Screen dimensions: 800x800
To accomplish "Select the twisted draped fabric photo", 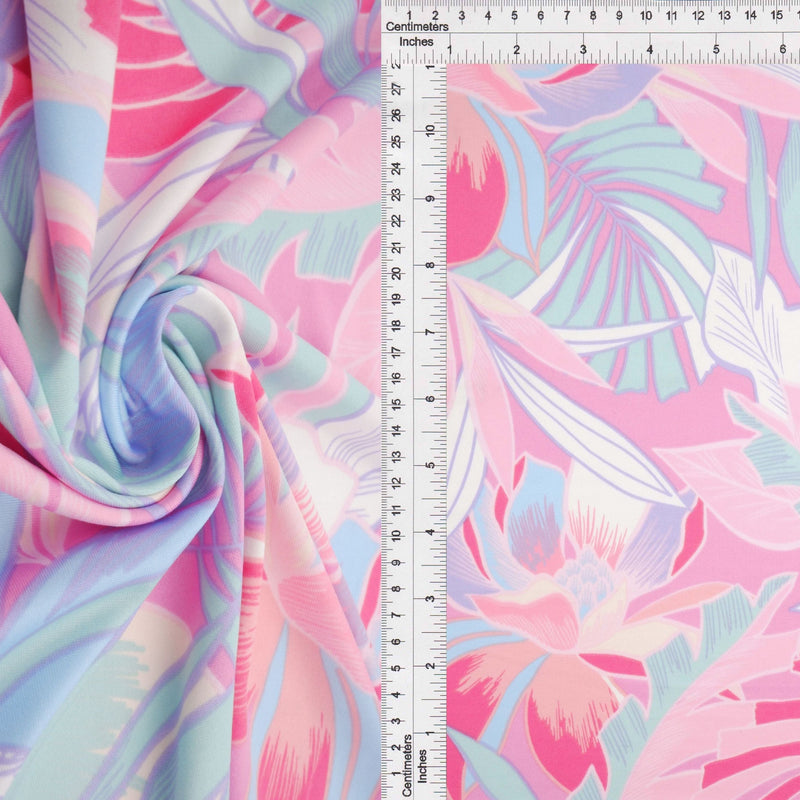I will 190,400.
